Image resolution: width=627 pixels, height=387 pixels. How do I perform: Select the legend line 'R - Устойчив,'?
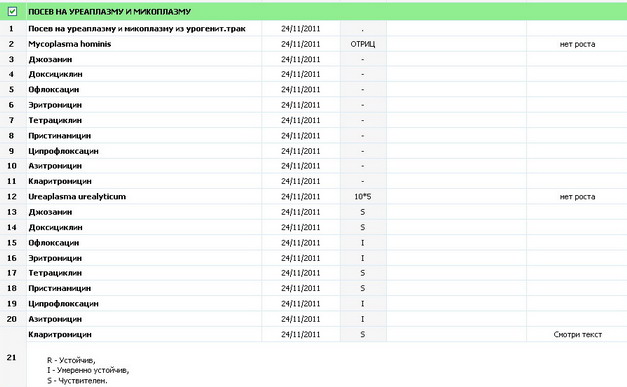[x=71, y=360]
